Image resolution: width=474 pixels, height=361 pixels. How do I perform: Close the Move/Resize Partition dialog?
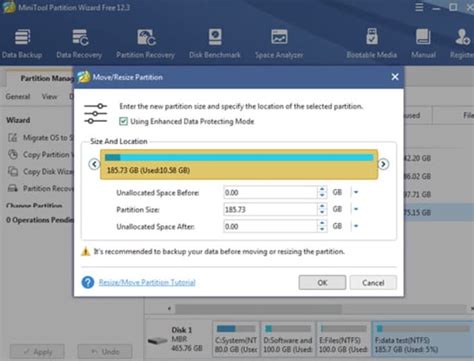point(395,77)
